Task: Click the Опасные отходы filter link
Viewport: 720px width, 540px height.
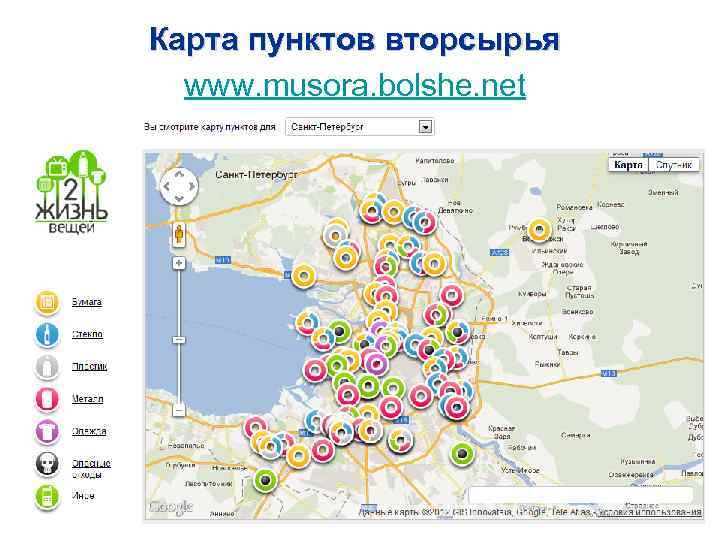Action: point(91,468)
